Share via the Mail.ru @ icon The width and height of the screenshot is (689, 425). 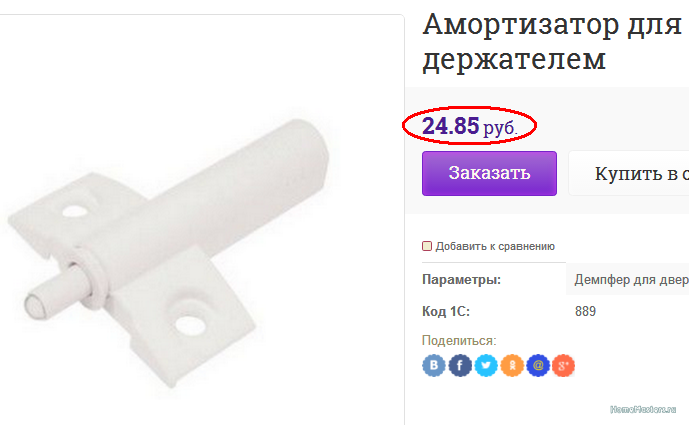538,365
